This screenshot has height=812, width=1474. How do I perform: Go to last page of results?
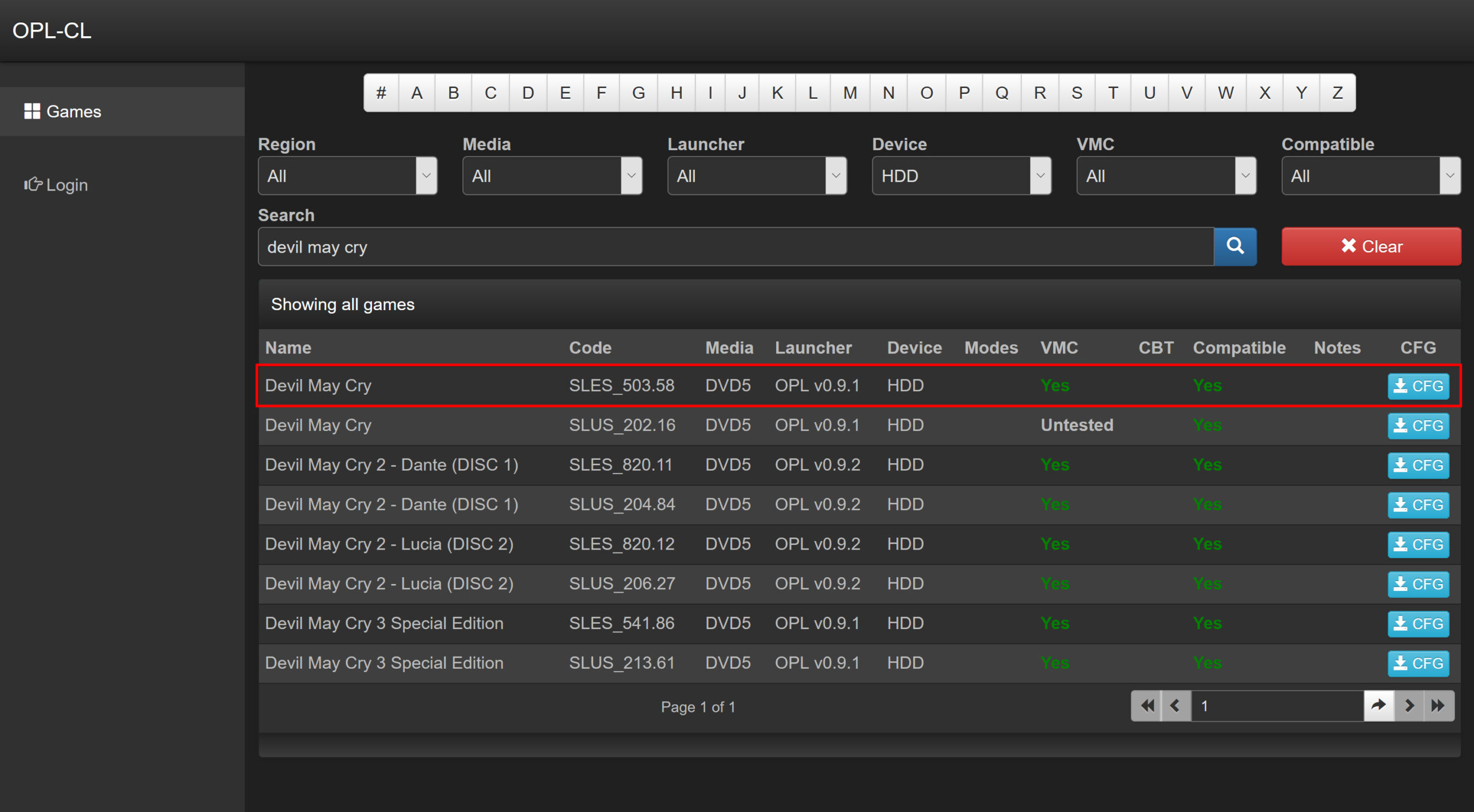1439,706
